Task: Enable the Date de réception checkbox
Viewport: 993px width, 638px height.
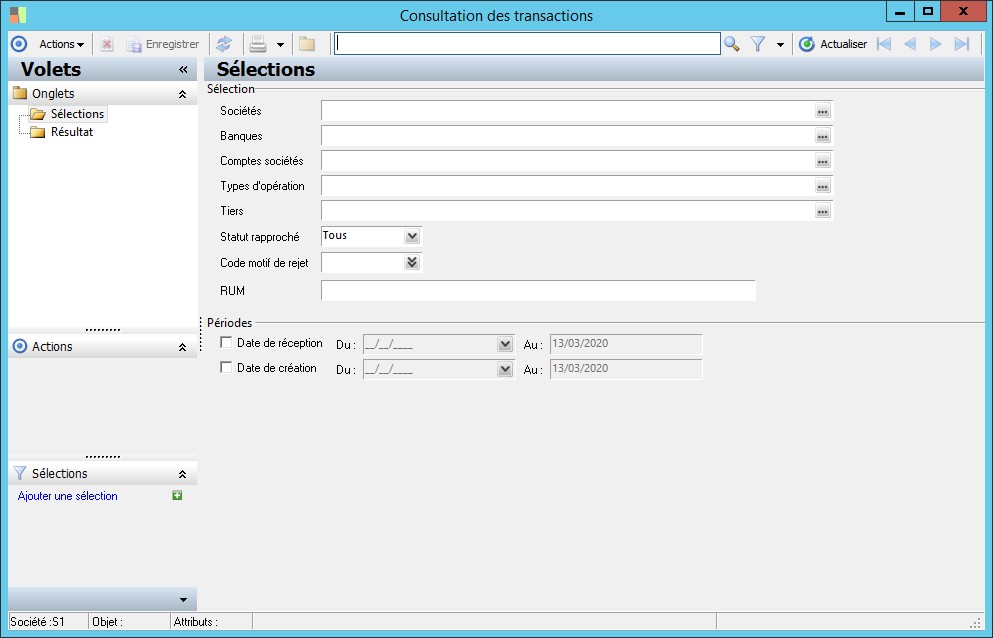Action: coord(225,342)
